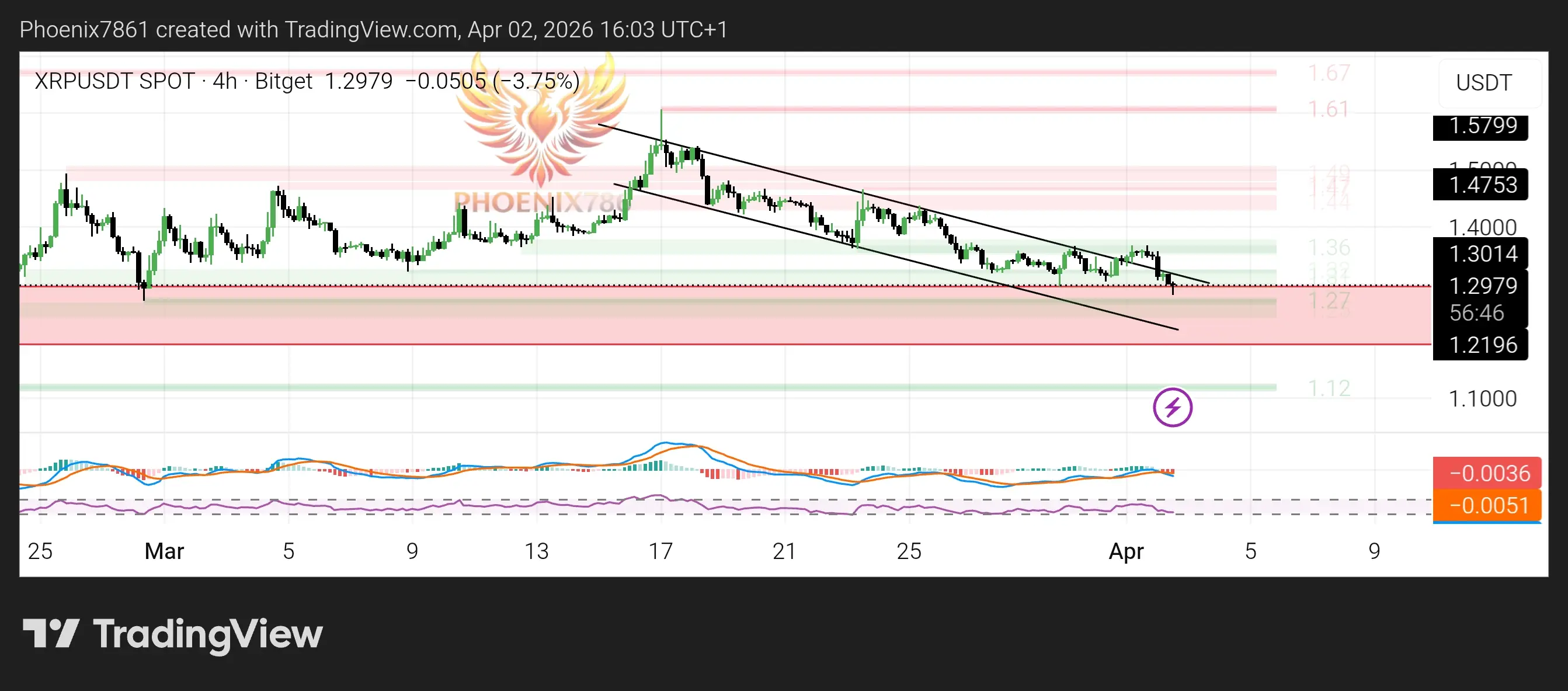Open the USDT currency selector

point(1483,83)
